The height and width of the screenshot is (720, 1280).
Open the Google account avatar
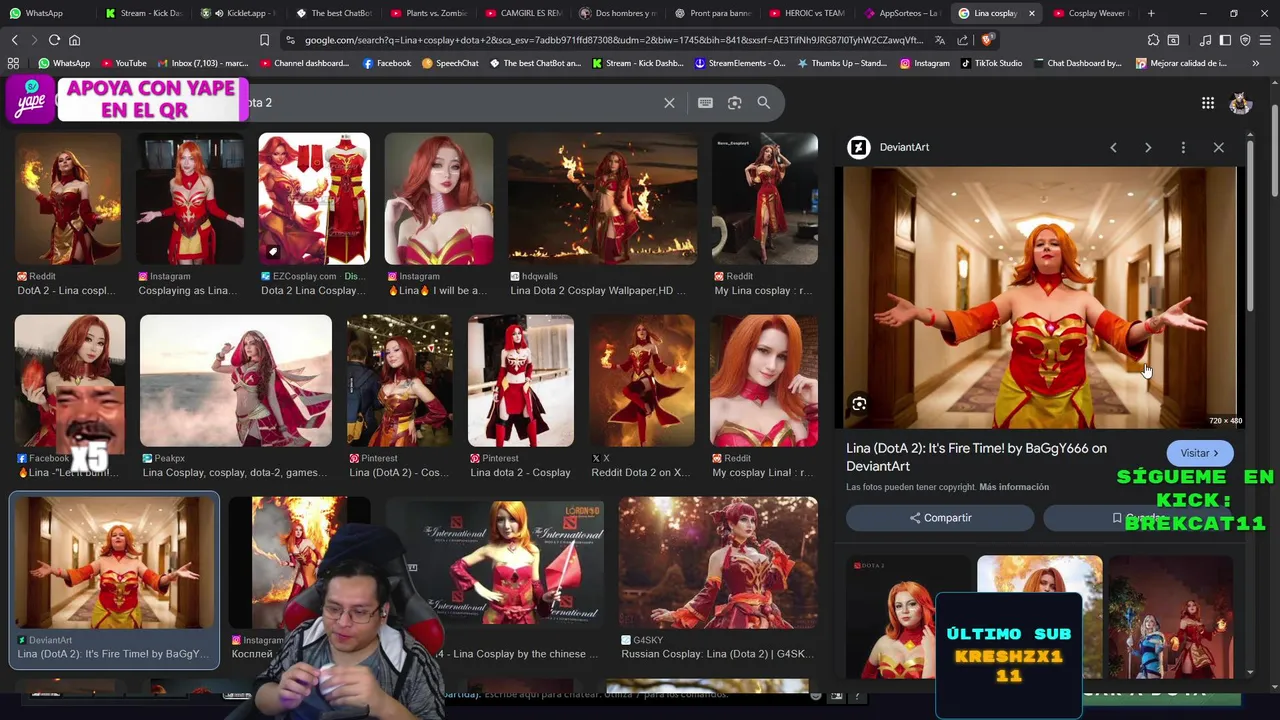click(x=1241, y=103)
